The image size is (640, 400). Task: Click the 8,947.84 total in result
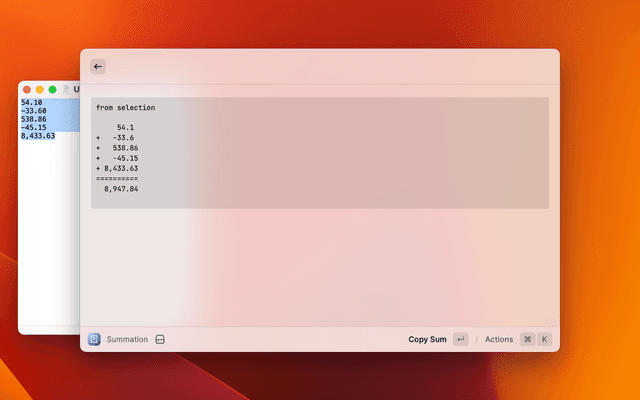(x=121, y=189)
